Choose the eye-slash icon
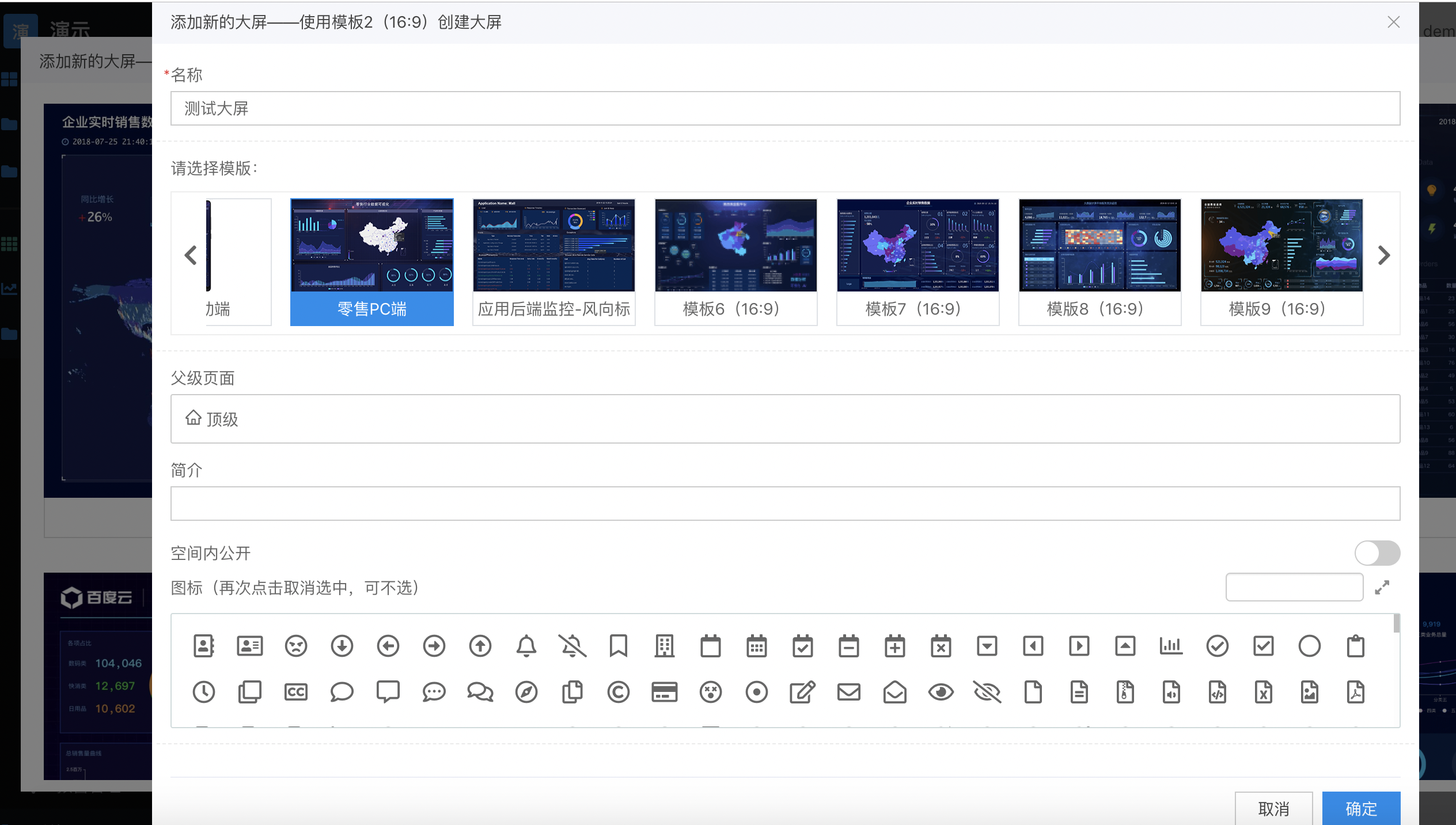The width and height of the screenshot is (1456, 825). coord(987,692)
